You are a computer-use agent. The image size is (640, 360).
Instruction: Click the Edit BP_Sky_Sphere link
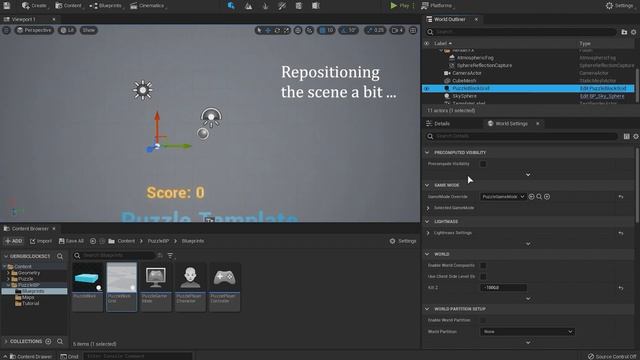point(602,96)
